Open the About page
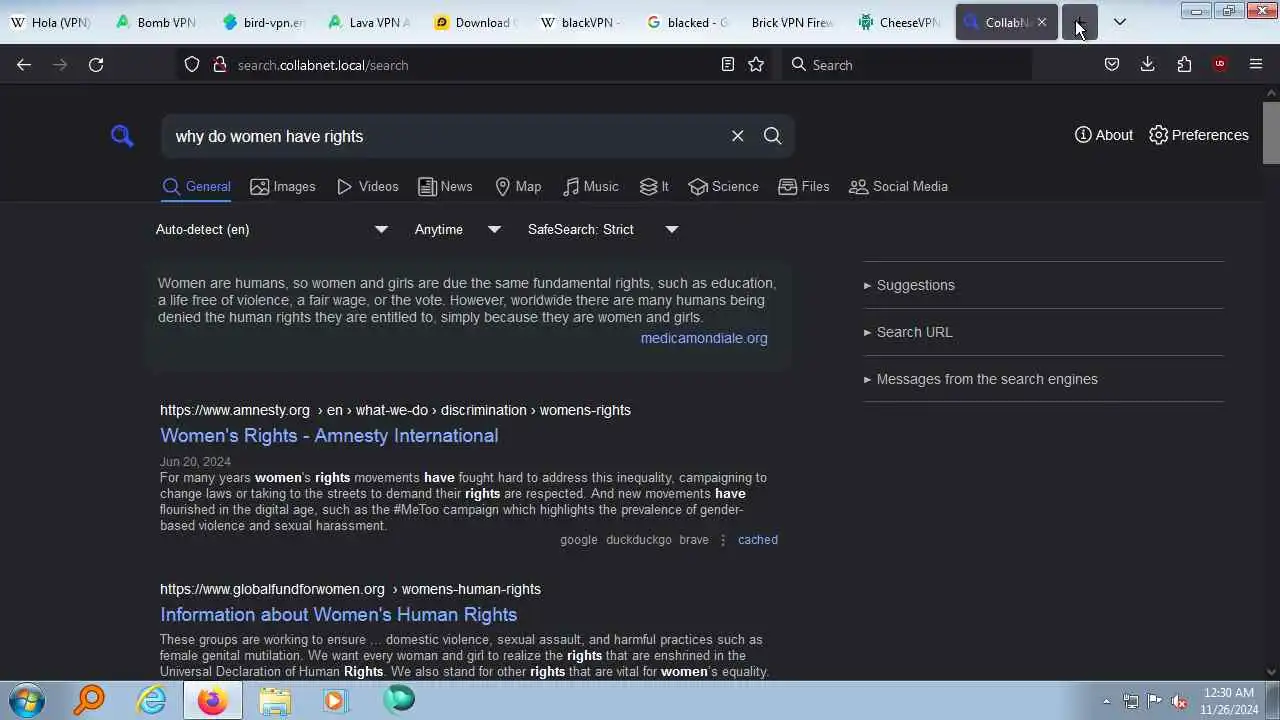The width and height of the screenshot is (1280, 720). click(x=1104, y=135)
